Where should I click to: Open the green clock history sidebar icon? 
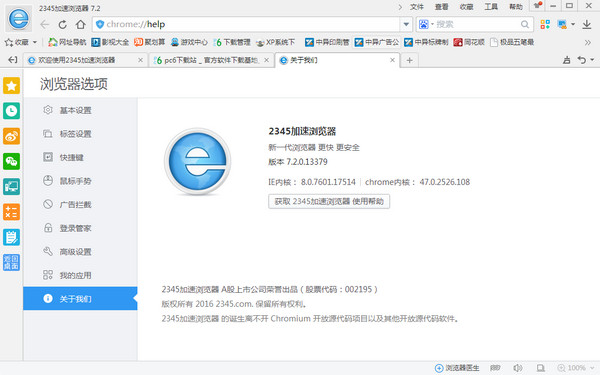pyautogui.click(x=11, y=111)
